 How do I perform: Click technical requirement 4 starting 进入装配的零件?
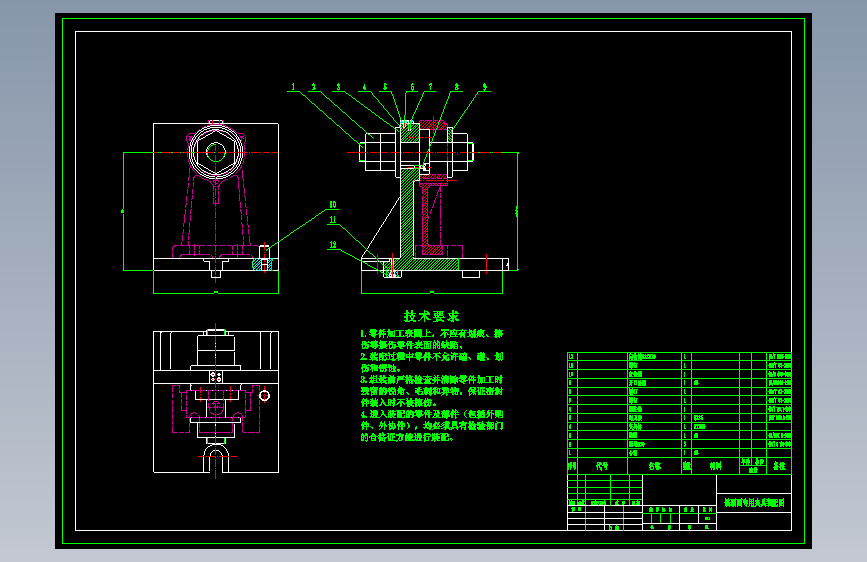point(431,425)
